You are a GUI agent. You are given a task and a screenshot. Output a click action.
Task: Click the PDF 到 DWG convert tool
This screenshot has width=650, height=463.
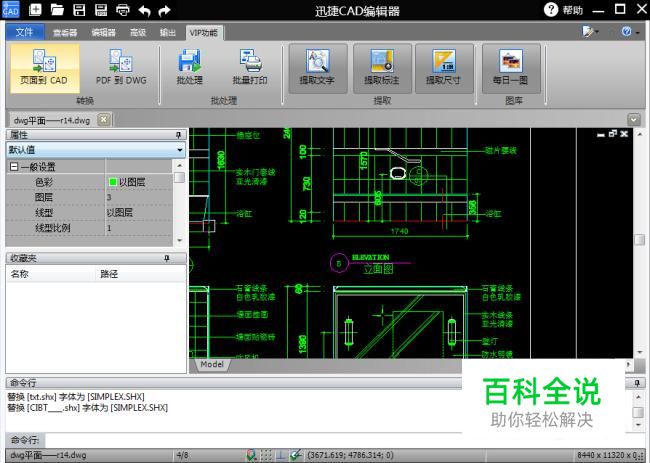pyautogui.click(x=121, y=68)
